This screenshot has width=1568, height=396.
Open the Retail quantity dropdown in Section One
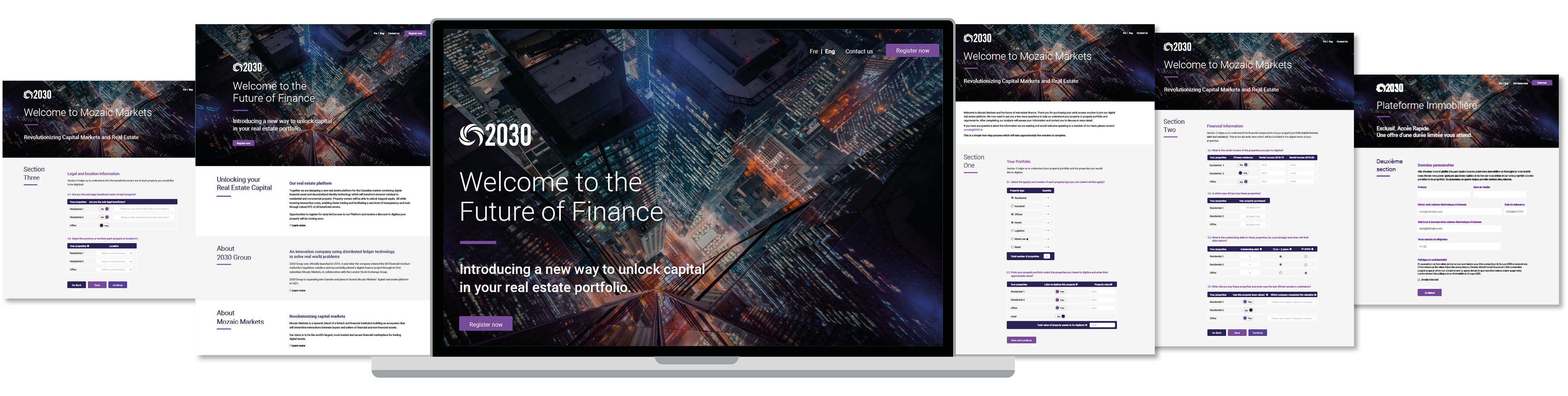point(1047,247)
